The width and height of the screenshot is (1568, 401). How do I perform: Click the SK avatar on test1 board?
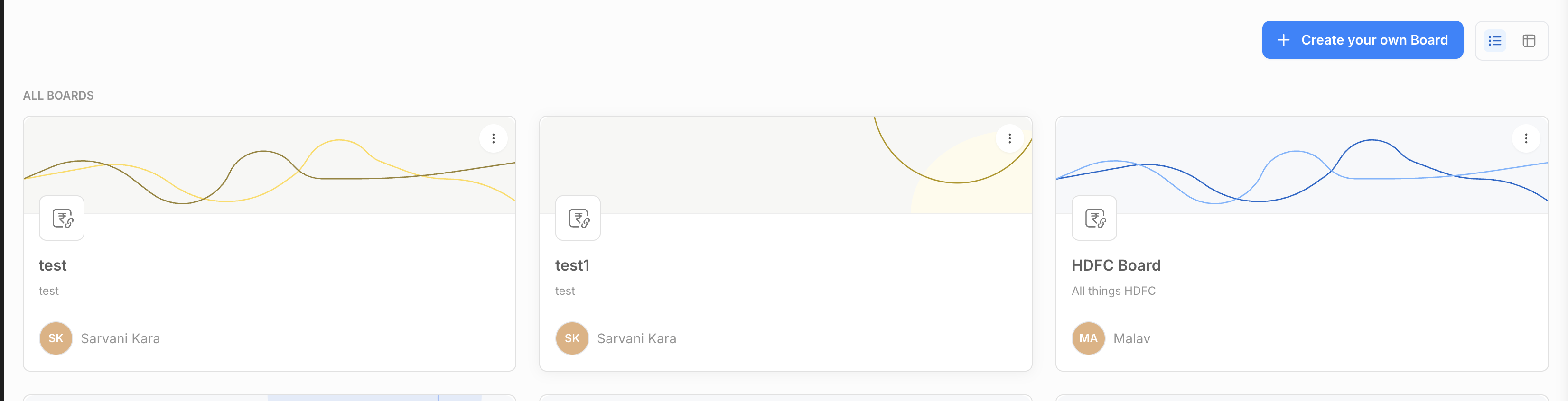click(x=572, y=338)
